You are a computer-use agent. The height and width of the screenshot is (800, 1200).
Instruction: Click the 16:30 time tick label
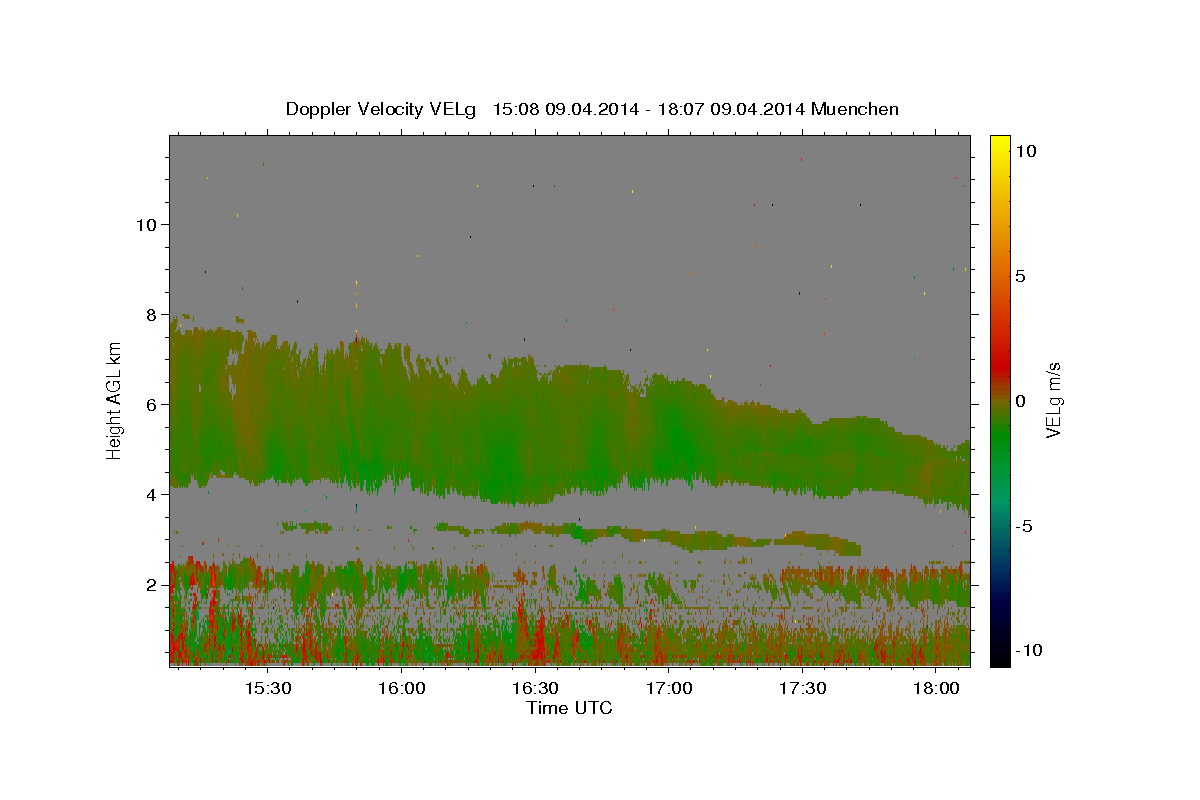point(535,689)
